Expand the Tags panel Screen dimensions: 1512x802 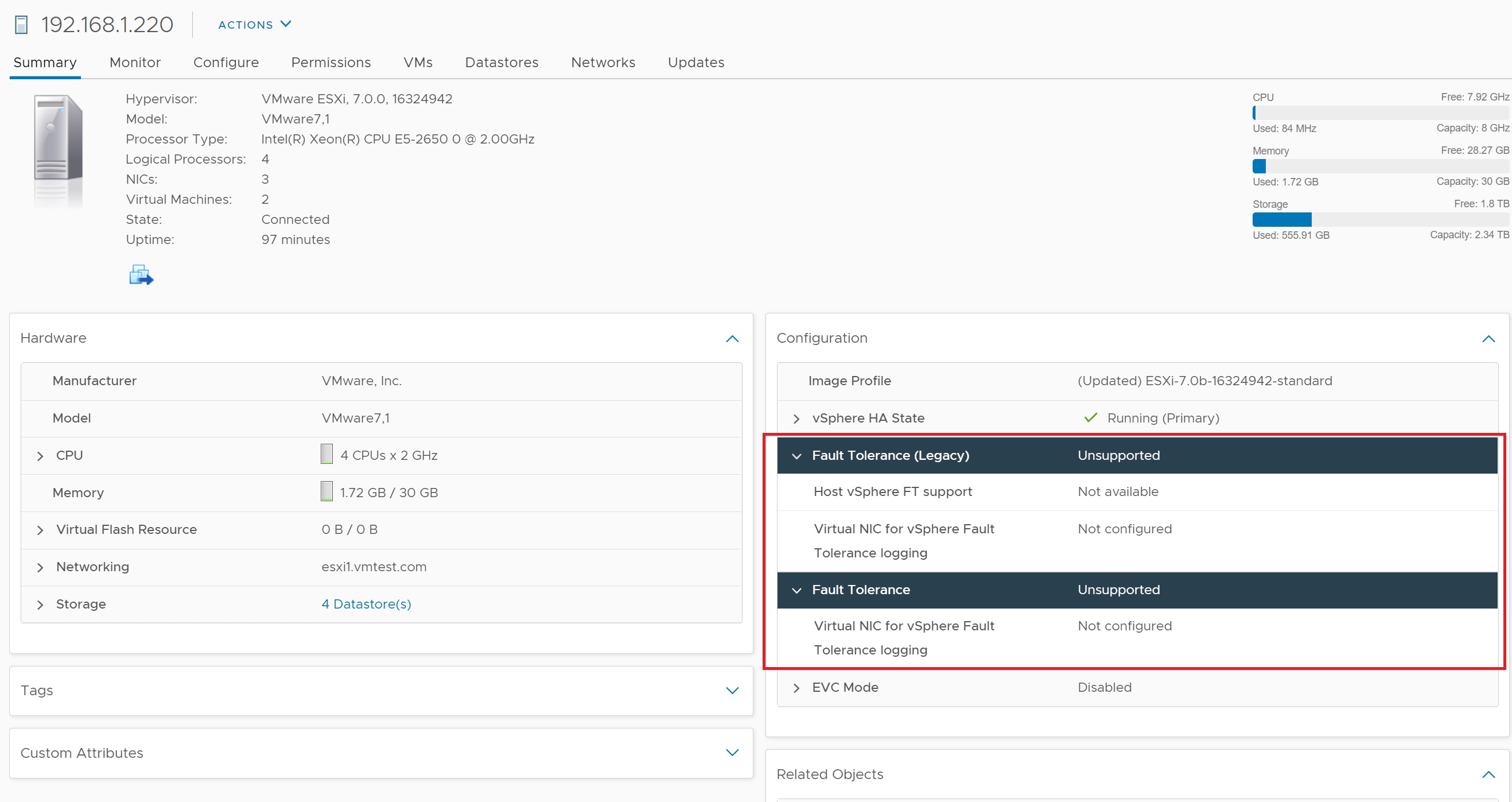[732, 691]
